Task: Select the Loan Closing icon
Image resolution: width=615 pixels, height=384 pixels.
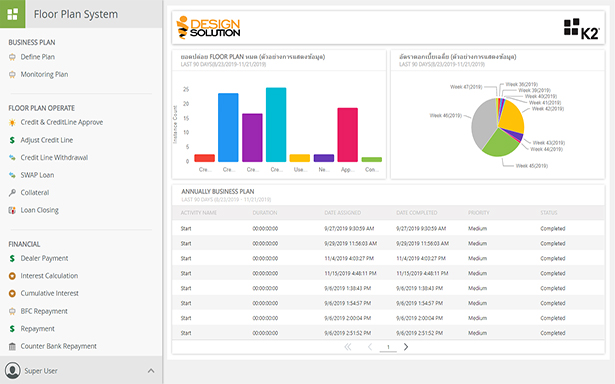Action: pyautogui.click(x=12, y=210)
